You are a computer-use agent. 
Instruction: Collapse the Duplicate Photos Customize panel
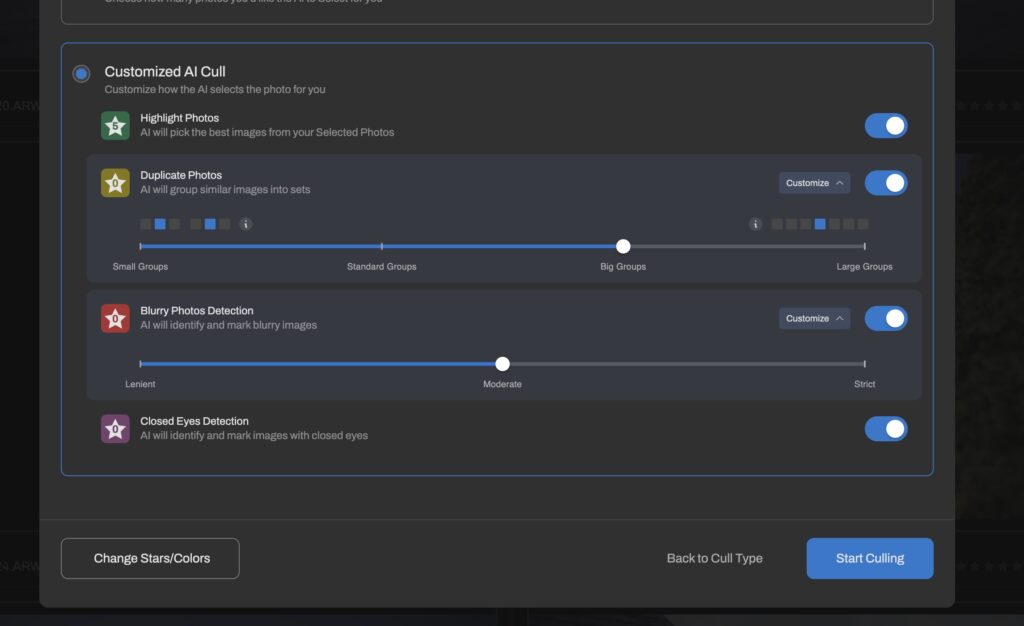(x=813, y=182)
